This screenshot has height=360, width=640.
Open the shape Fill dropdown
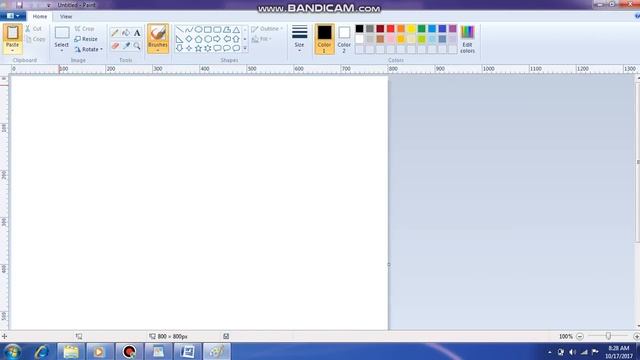coord(262,39)
